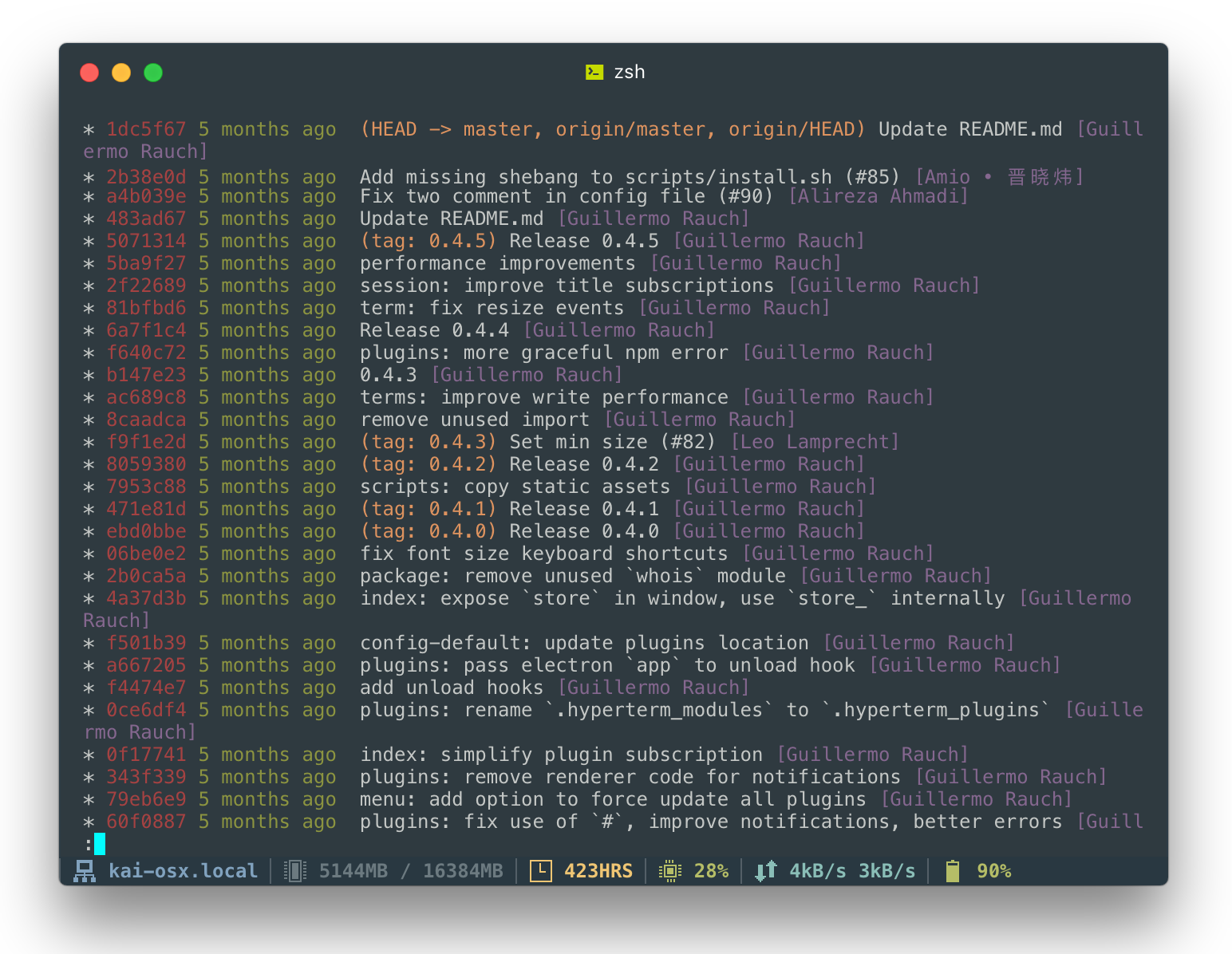Click commit hash b147e23

pyautogui.click(x=146, y=375)
